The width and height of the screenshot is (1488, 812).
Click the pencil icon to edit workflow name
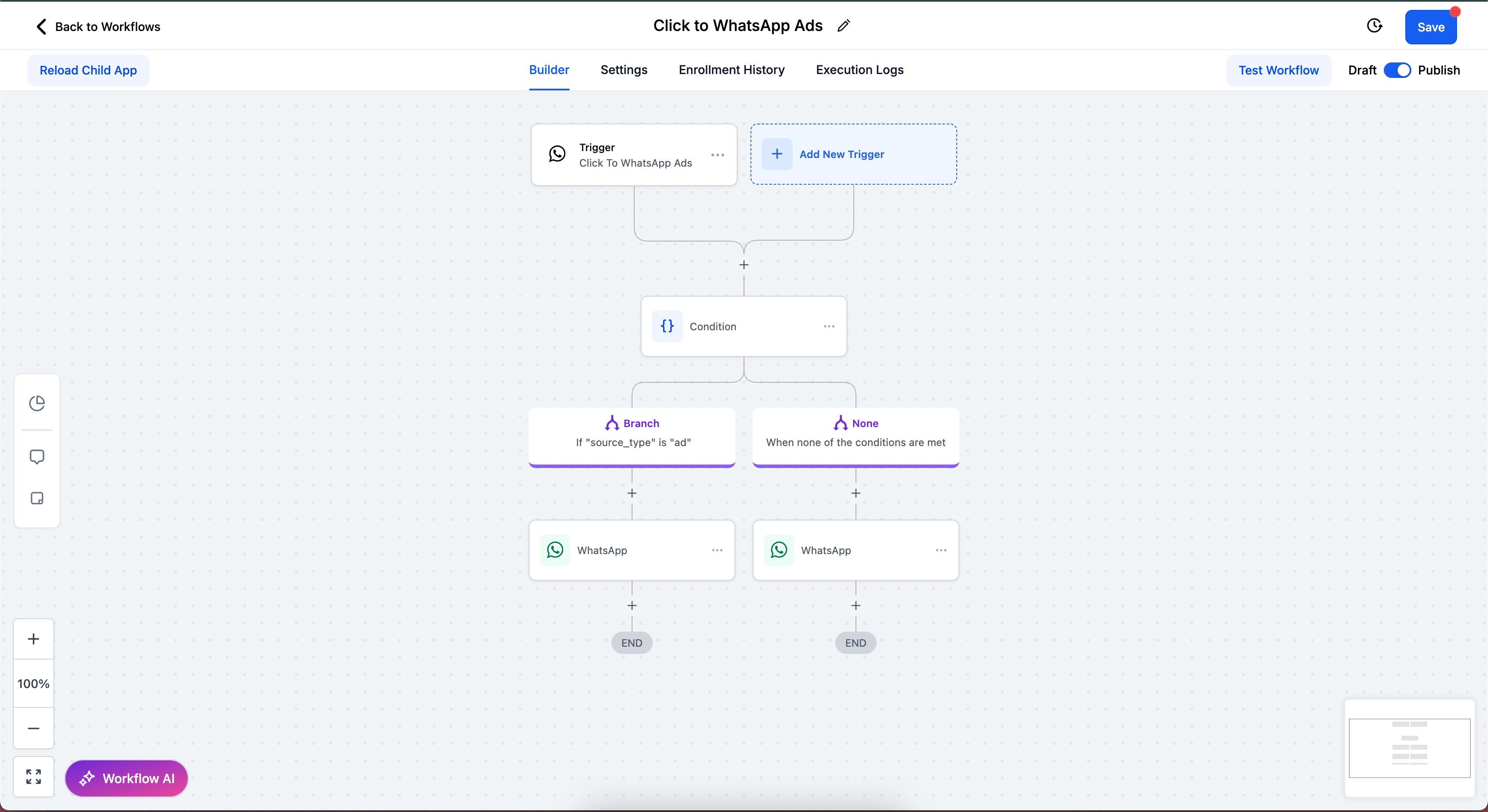(x=843, y=26)
